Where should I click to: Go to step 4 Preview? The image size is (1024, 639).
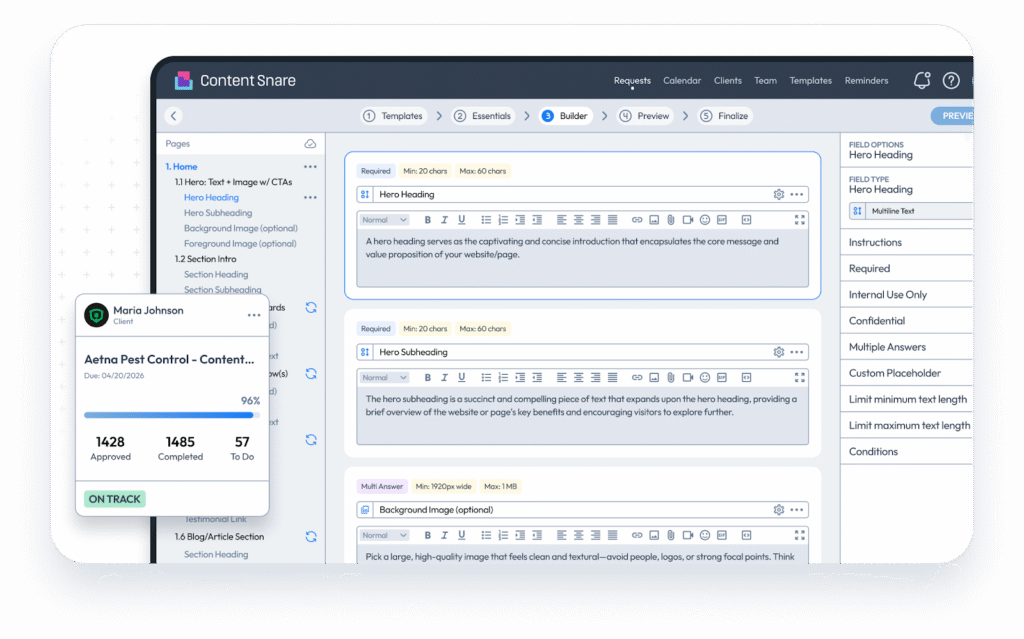coord(645,116)
